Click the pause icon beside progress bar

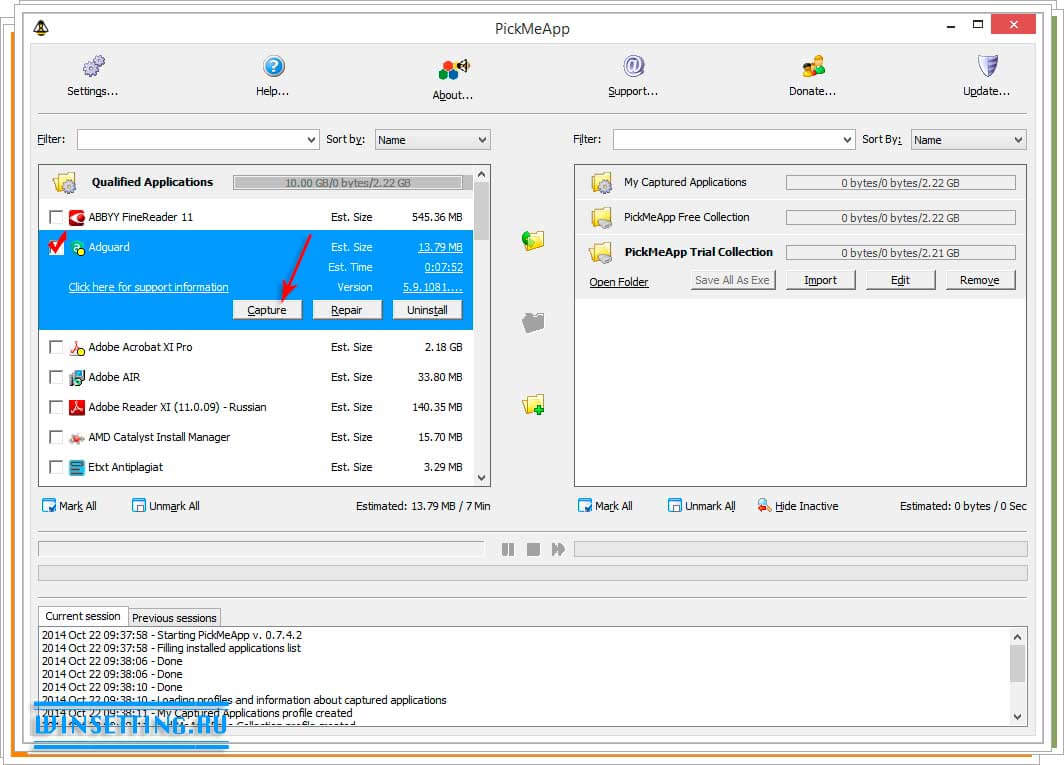click(x=508, y=549)
